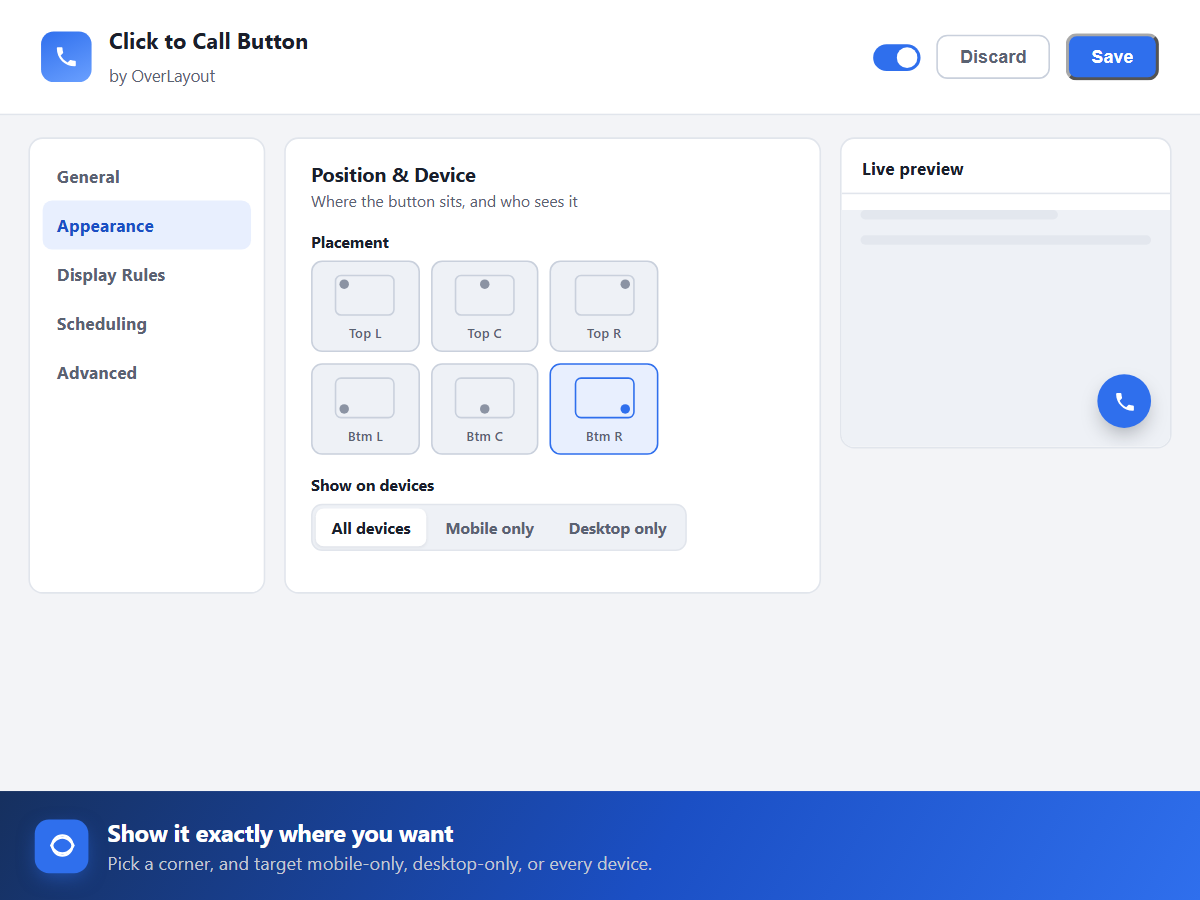Image resolution: width=1200 pixels, height=900 pixels.
Task: Toggle the app enable switch off
Action: click(x=897, y=57)
